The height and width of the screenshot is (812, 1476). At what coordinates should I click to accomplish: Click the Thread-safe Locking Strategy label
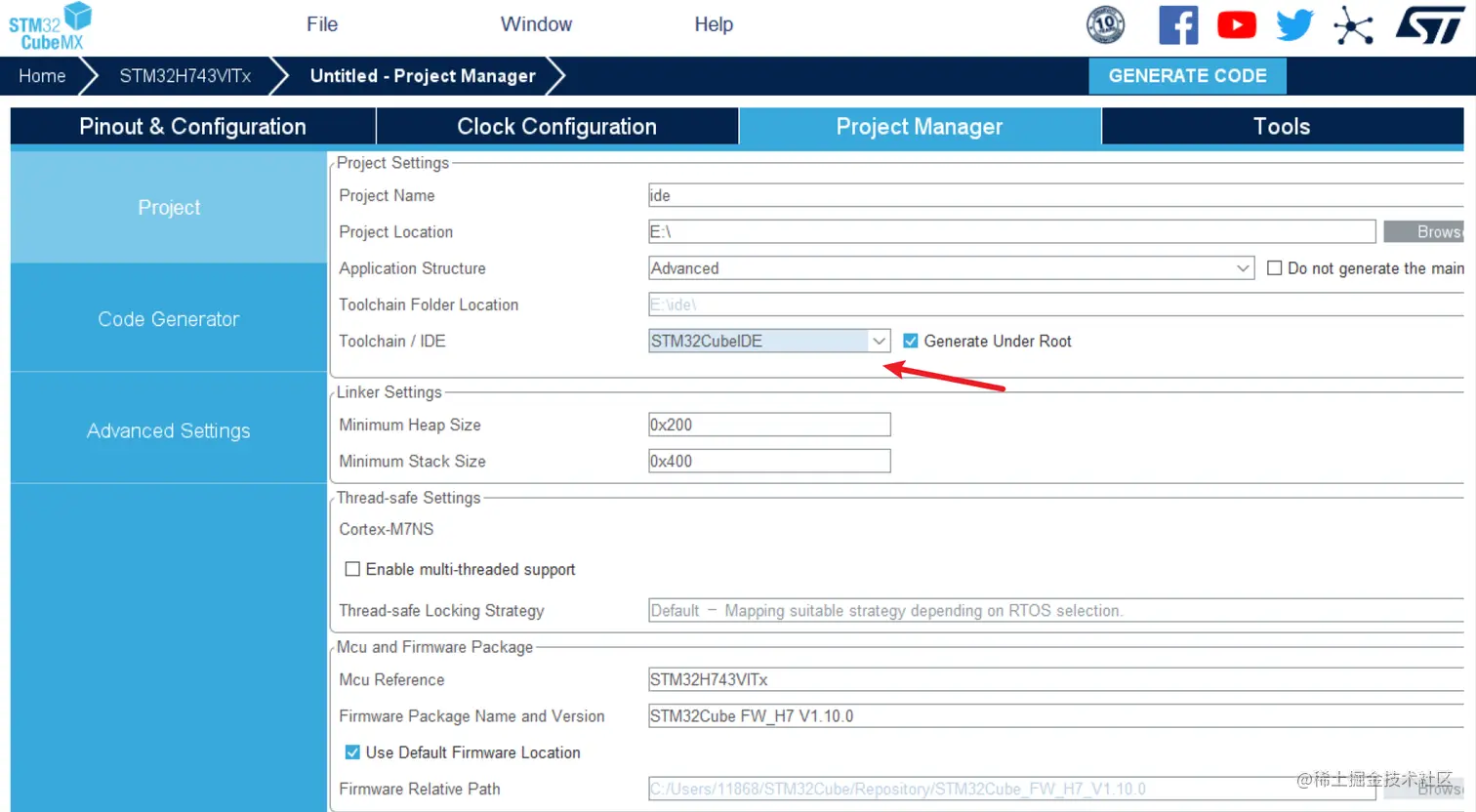pyautogui.click(x=441, y=611)
